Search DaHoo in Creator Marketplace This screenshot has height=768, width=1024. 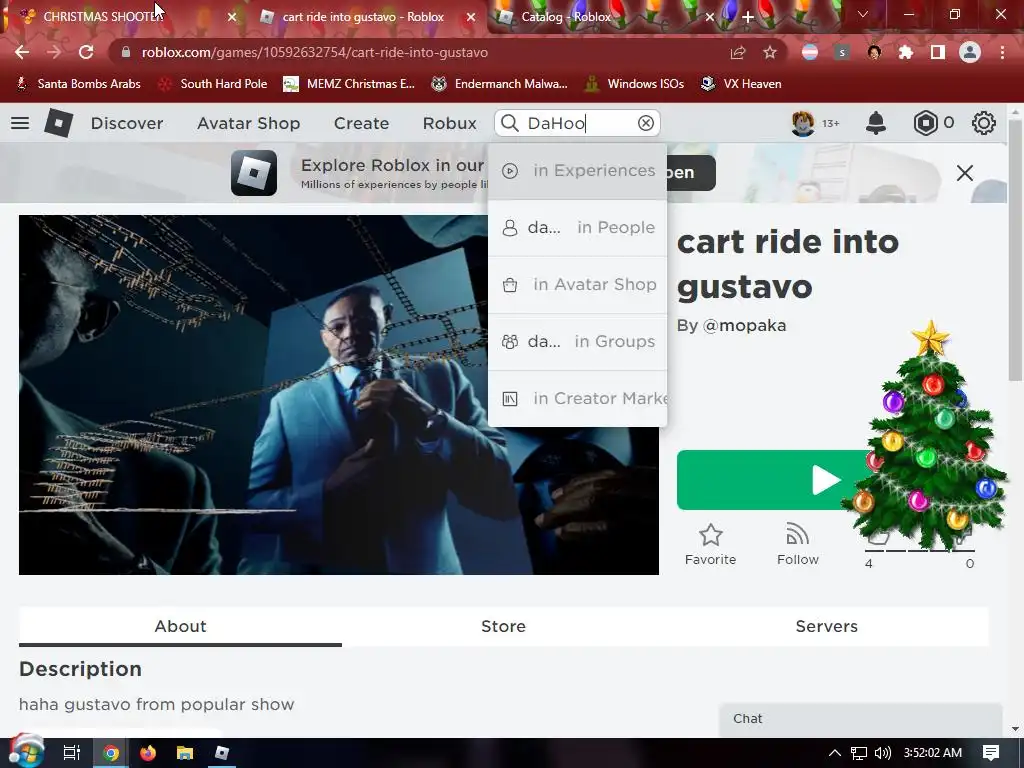click(x=577, y=398)
